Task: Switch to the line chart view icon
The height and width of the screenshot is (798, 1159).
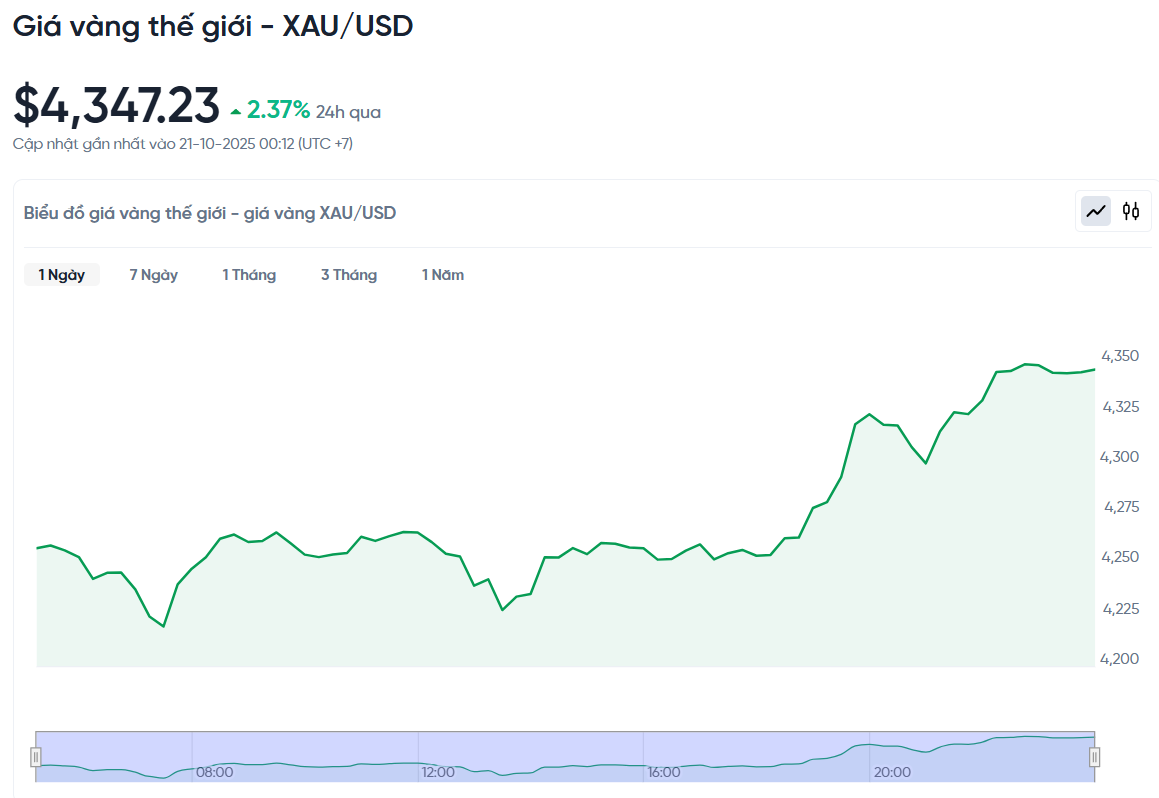Action: (1097, 211)
